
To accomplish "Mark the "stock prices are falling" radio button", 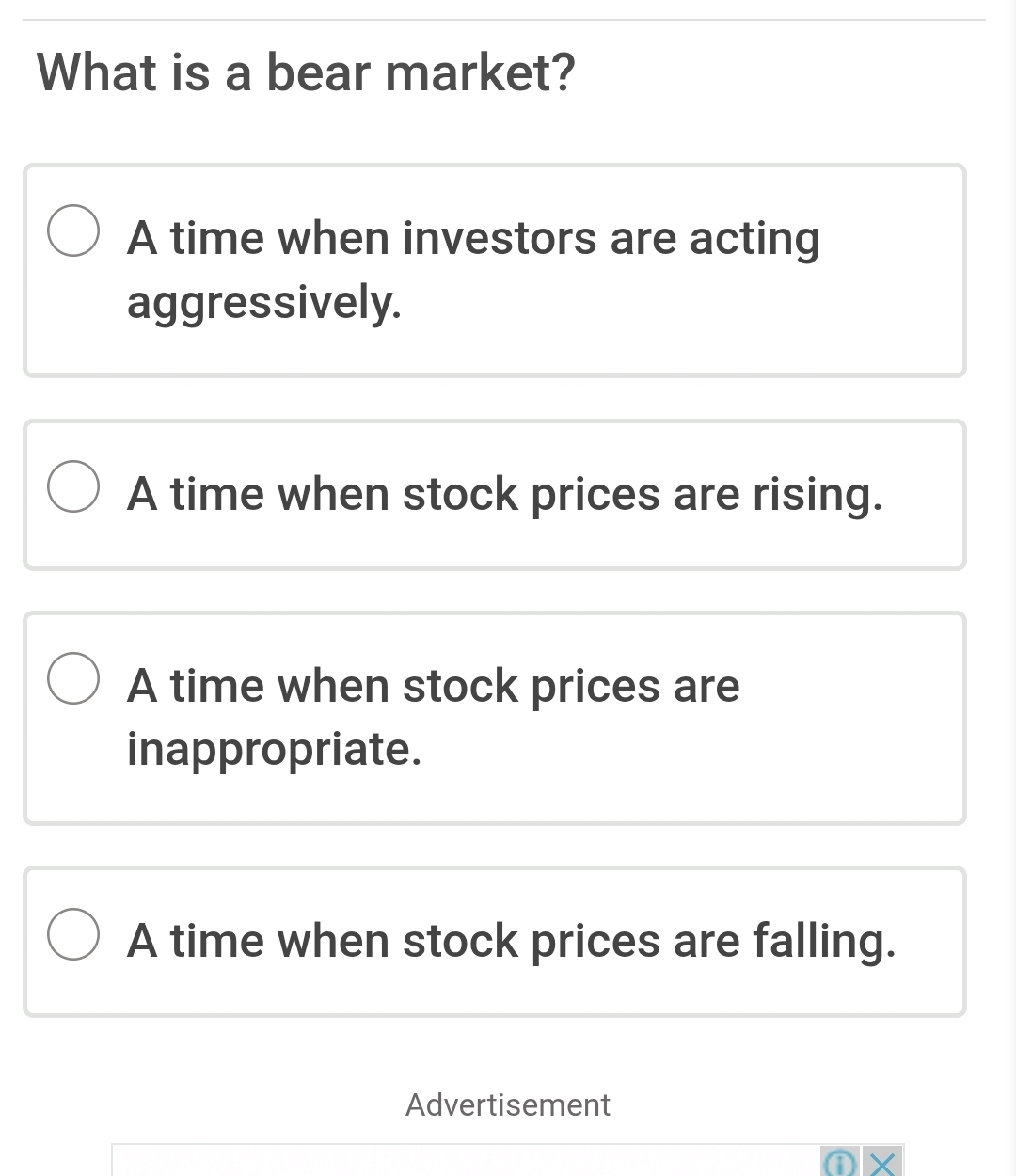I will coord(73,934).
